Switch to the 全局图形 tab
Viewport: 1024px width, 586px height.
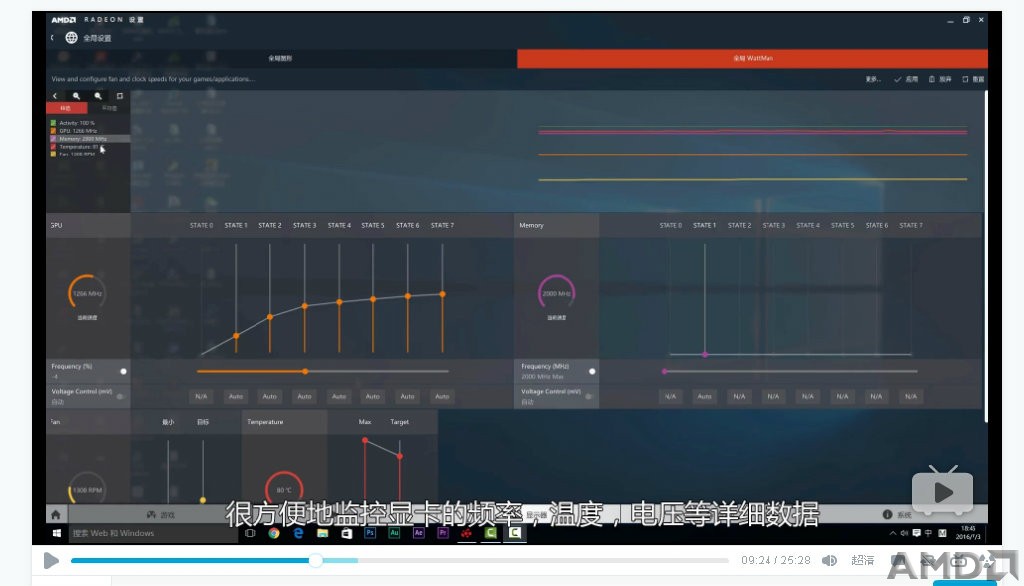pos(281,58)
